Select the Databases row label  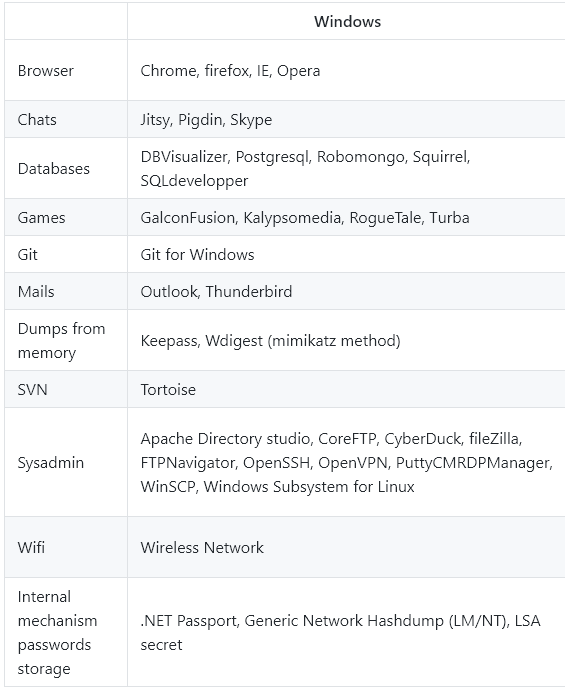tap(53, 168)
